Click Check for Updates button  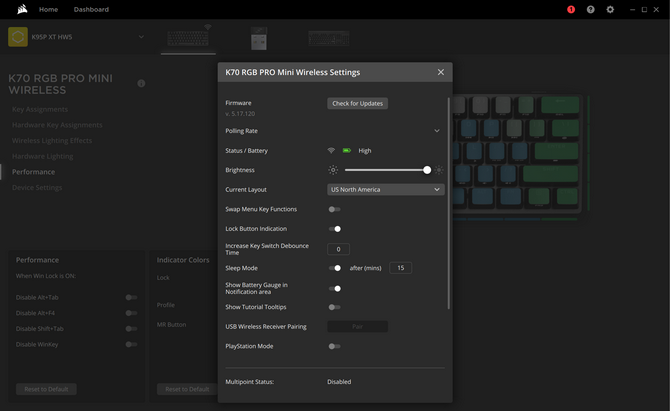358,103
